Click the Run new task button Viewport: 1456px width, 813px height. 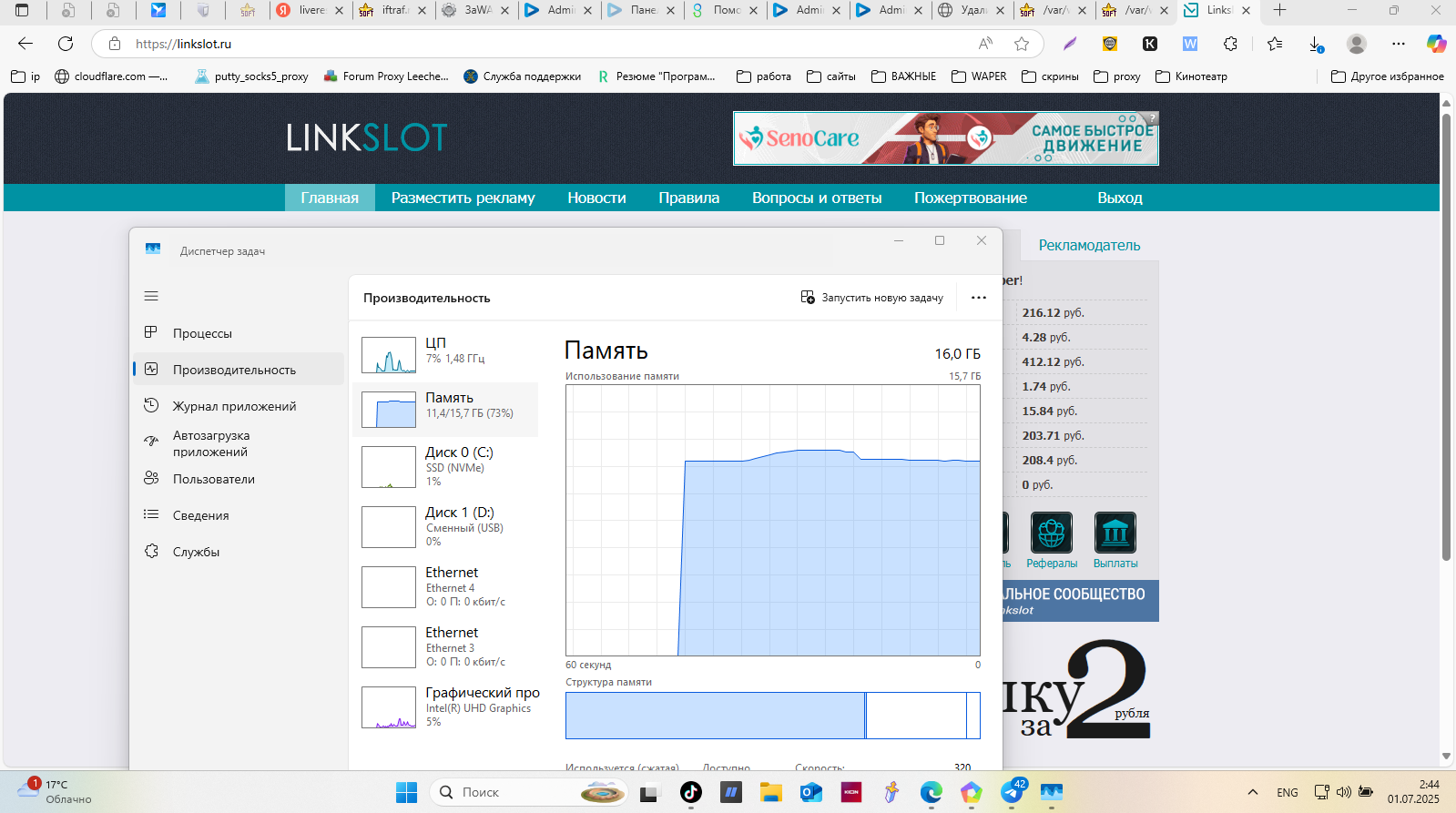tap(871, 298)
